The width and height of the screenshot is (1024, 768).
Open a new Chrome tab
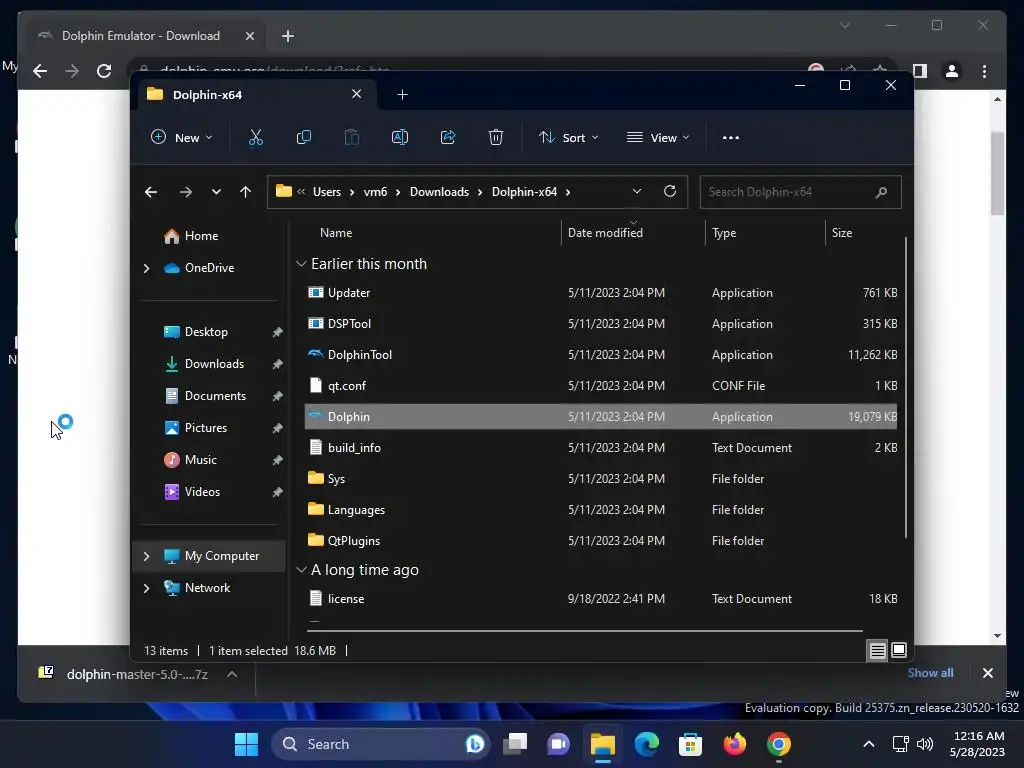288,36
